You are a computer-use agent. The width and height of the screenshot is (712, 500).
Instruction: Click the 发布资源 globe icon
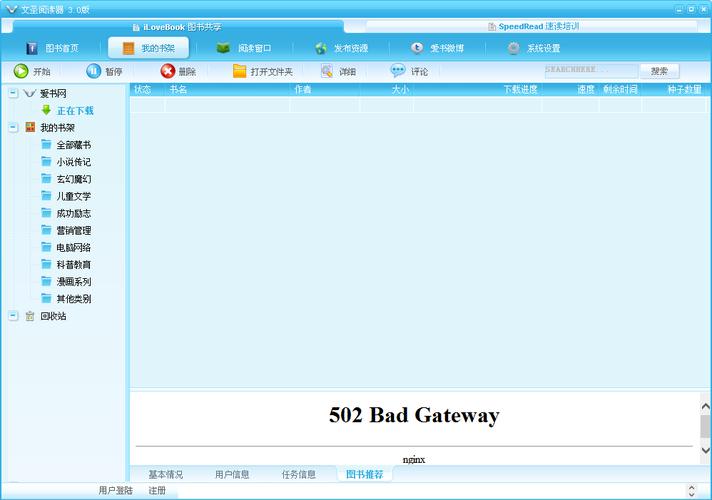click(x=321, y=48)
